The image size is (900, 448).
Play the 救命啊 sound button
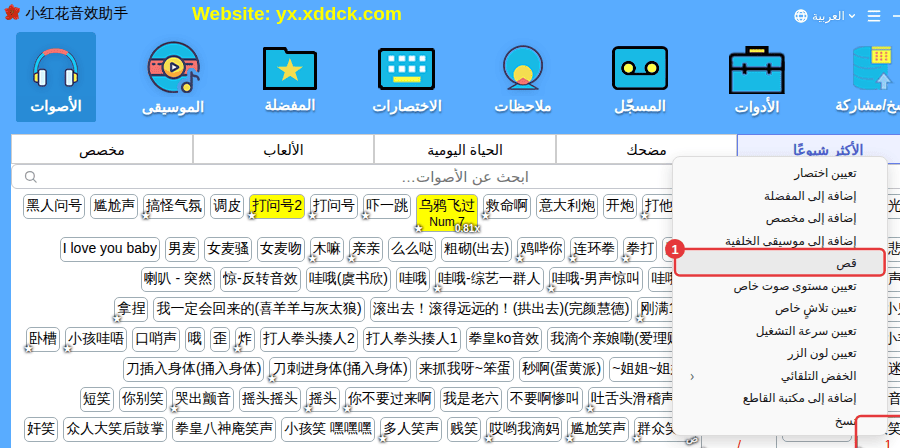507,206
